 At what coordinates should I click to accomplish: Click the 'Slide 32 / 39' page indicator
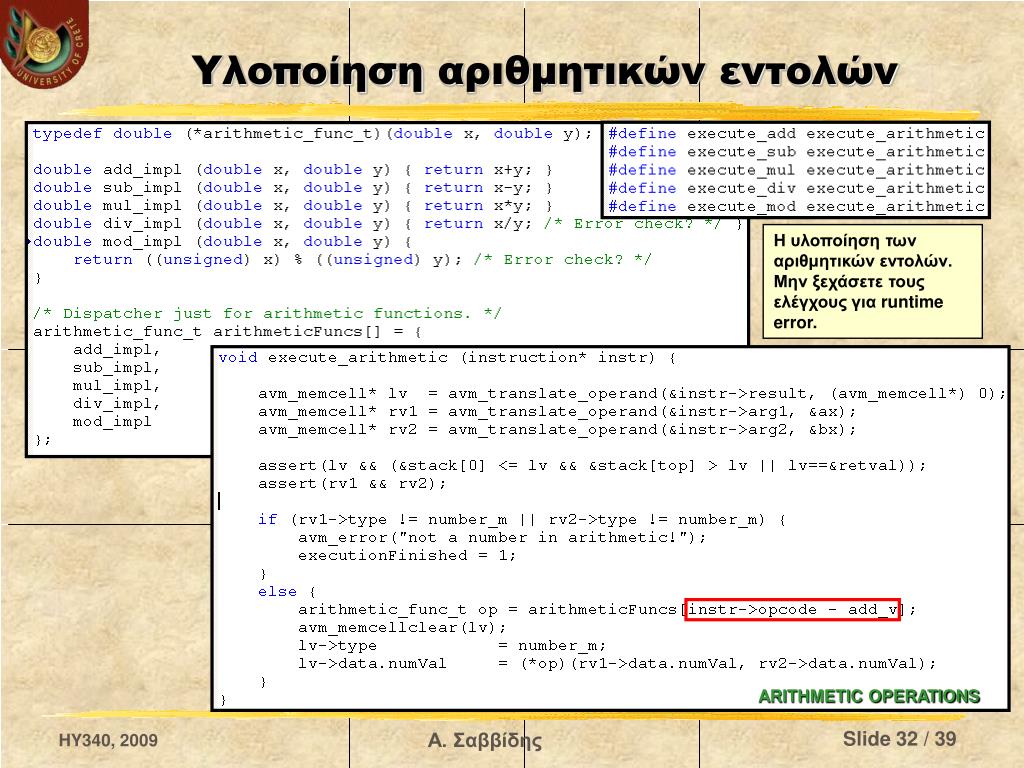899,739
